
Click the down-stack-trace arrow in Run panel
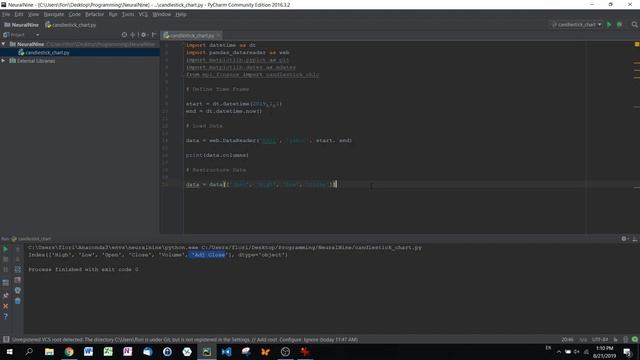(18, 259)
